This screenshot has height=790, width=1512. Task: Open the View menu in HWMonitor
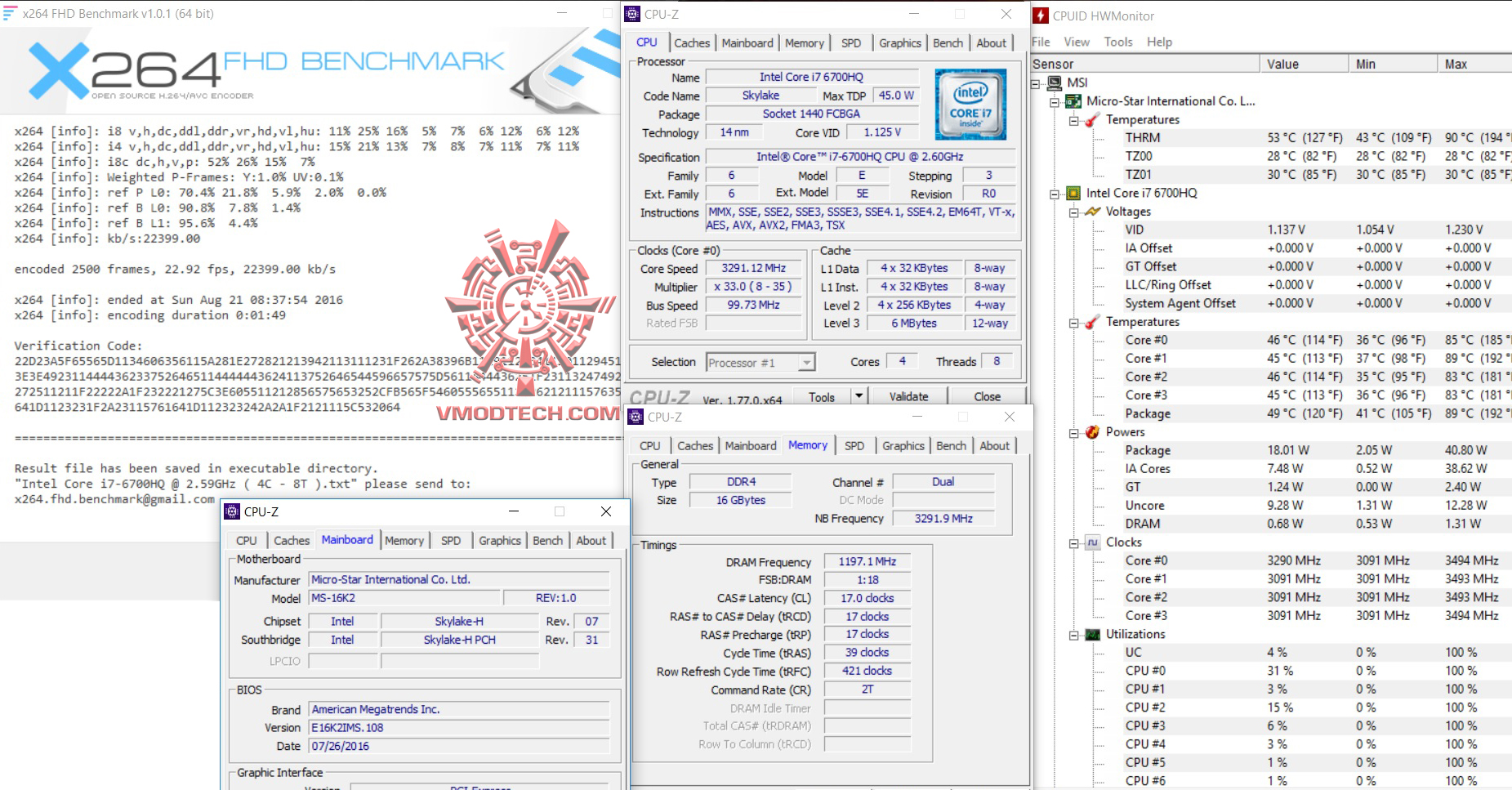[1077, 42]
